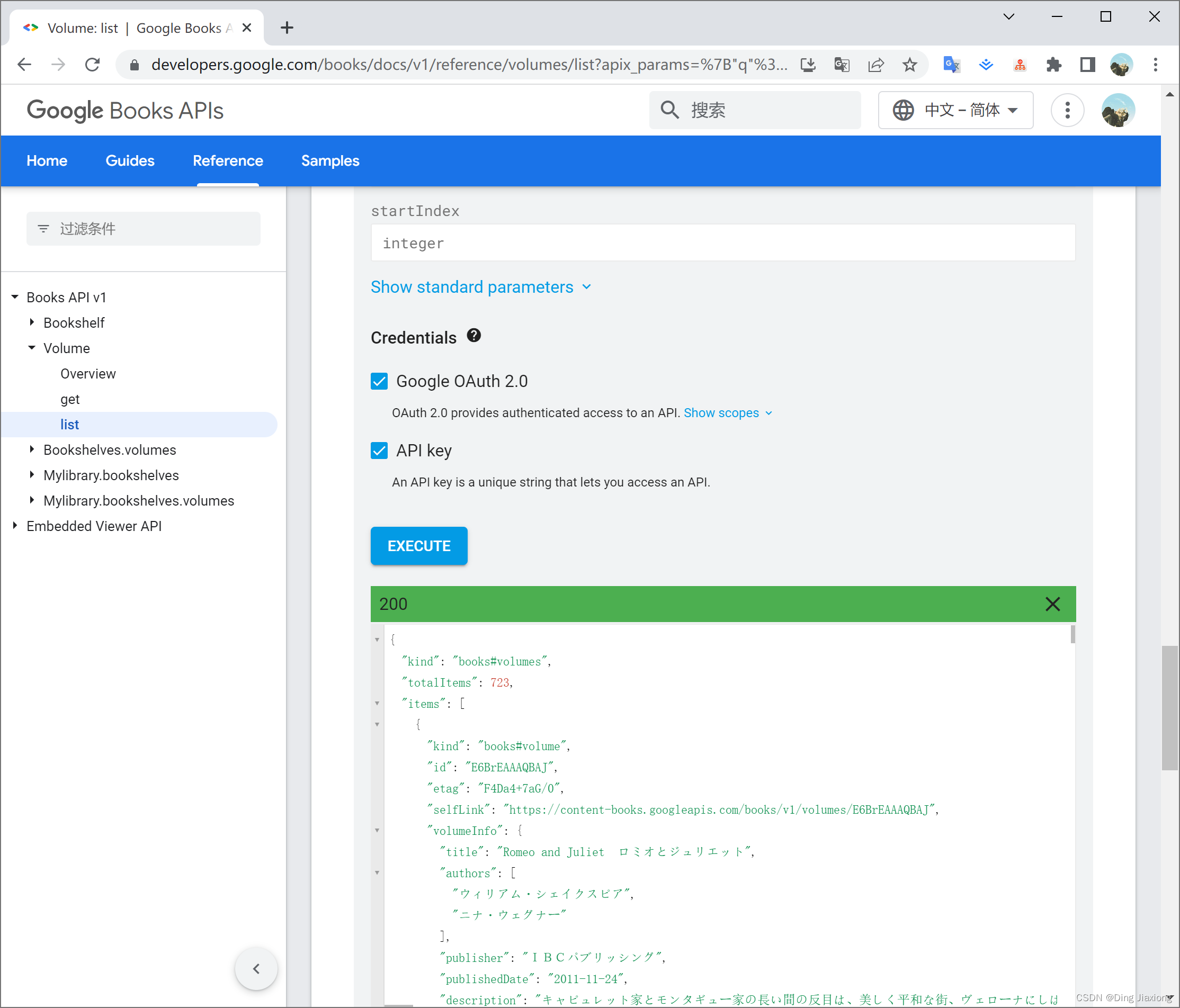
Task: Open the 中文 – 简体 language dropdown
Action: pos(955,110)
